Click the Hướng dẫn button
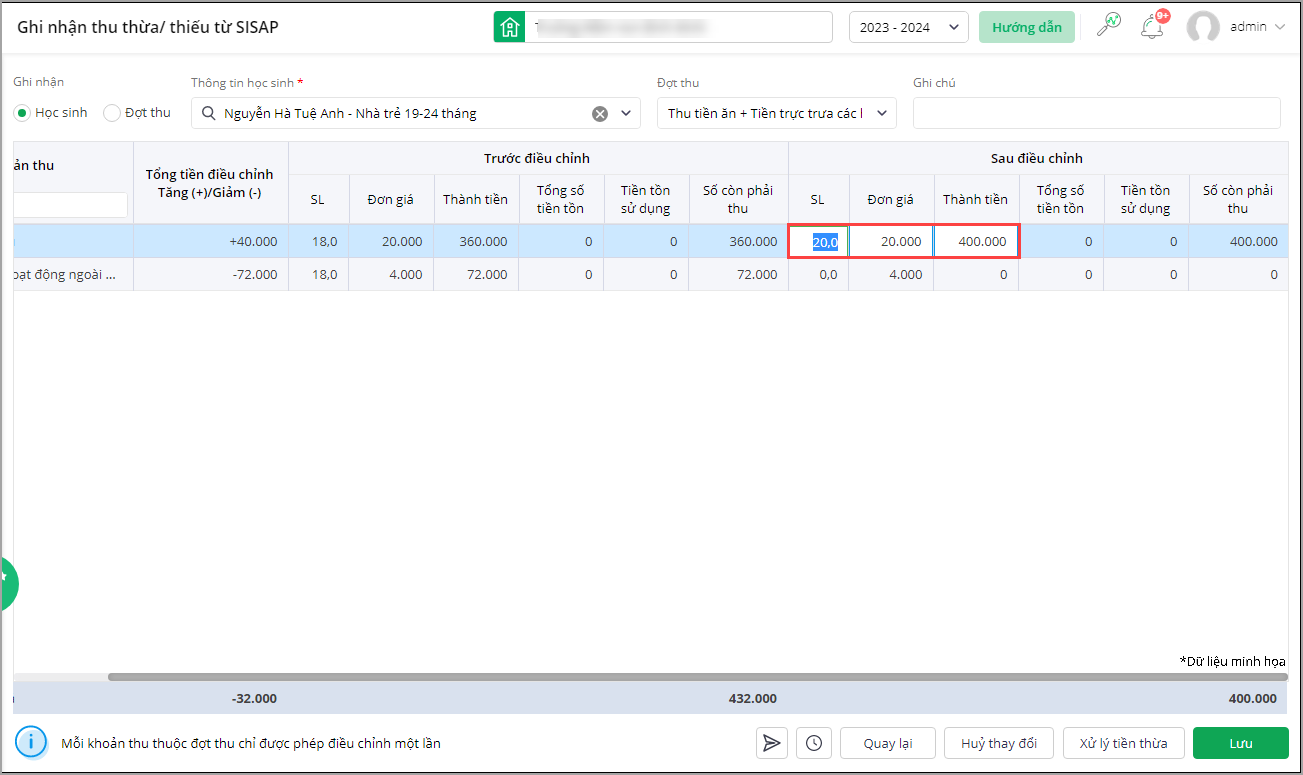This screenshot has width=1303, height=775. coord(1027,27)
